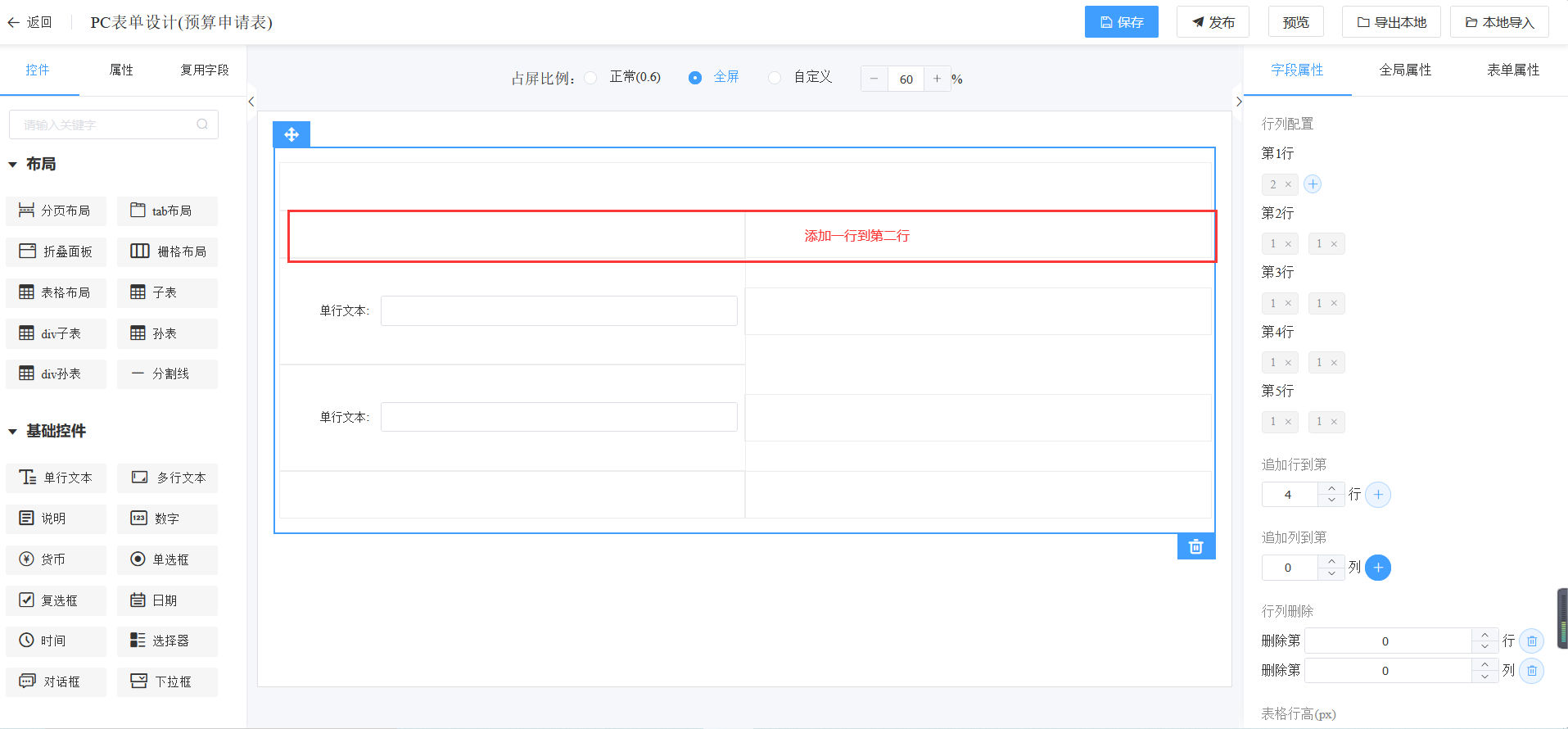The image size is (1568, 729).
Task: Select 自定义 screen ratio
Action: click(775, 78)
